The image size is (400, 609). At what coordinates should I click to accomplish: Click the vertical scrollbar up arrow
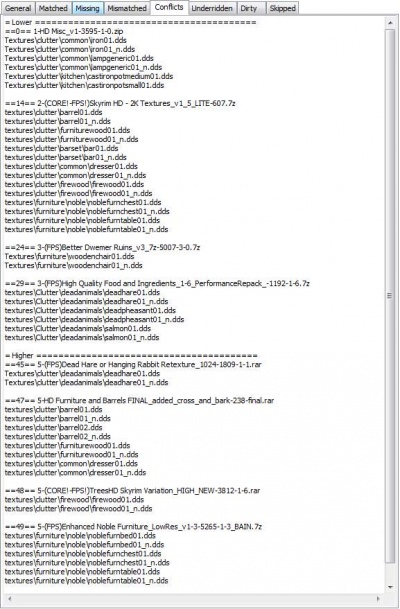tap(390, 23)
